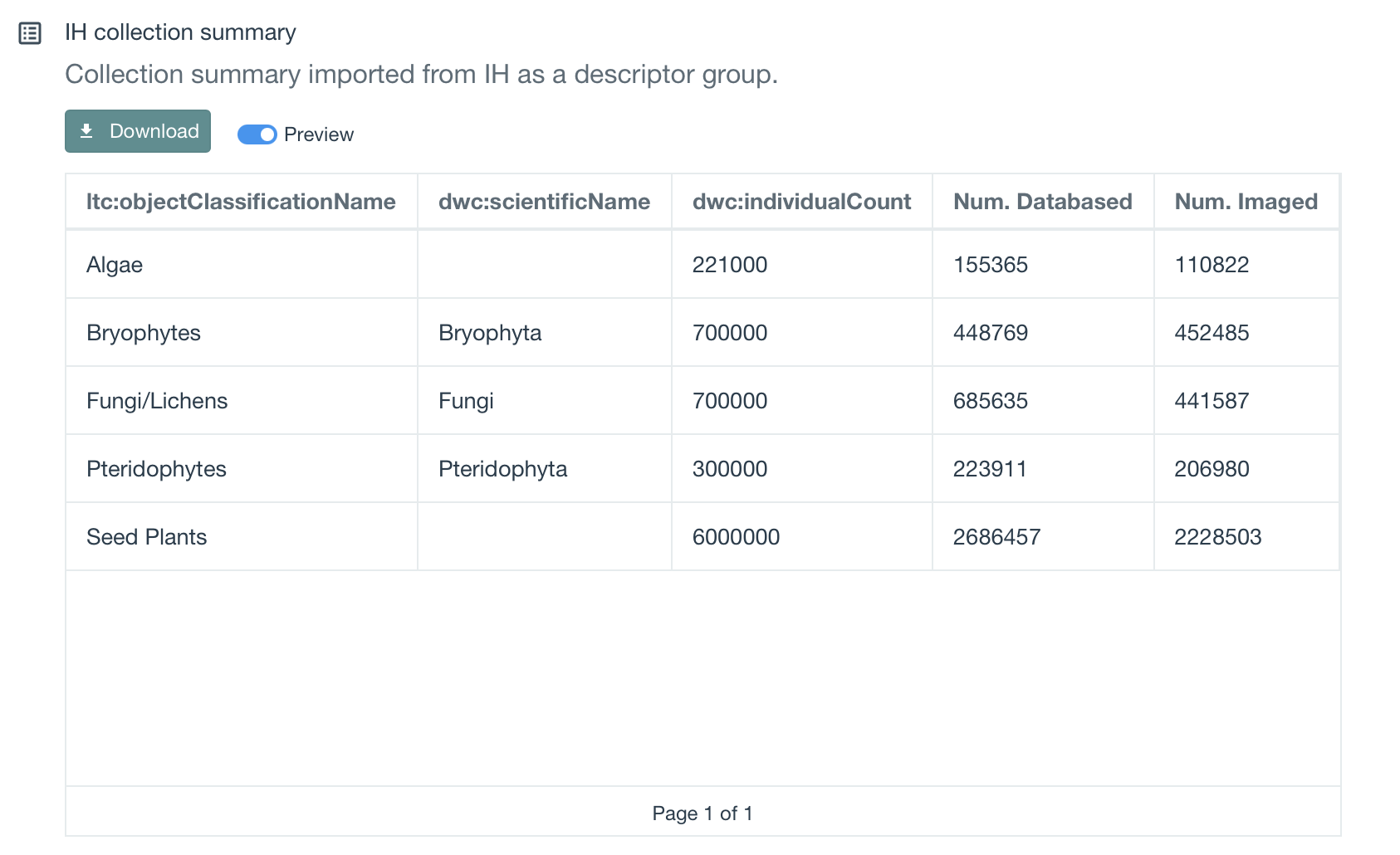Click the Pteridophytes classification cell
Image resolution: width=1400 pixels, height=855 pixels.
click(156, 469)
